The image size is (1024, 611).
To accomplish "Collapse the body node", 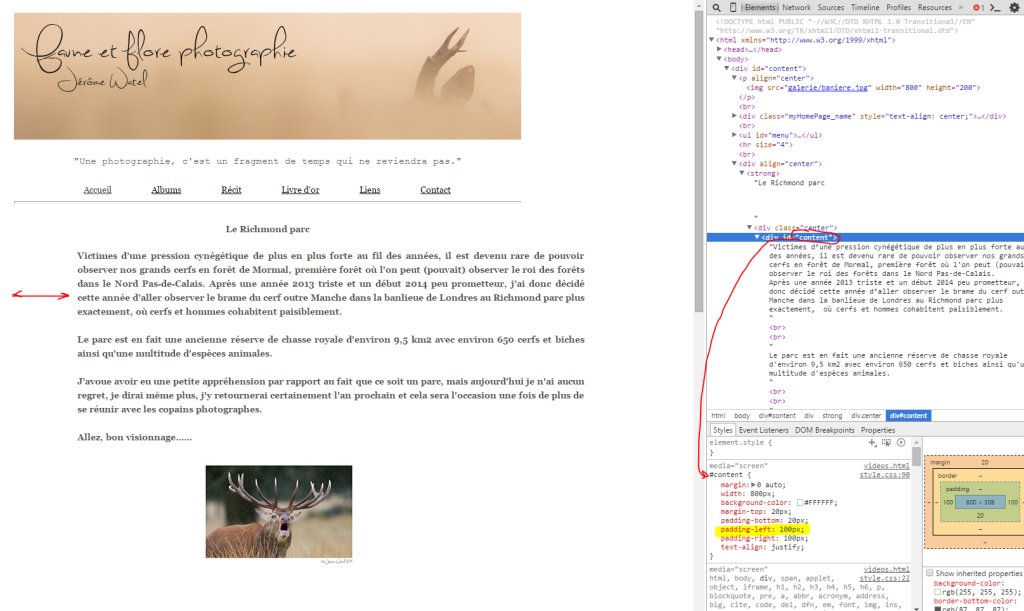I will [719, 59].
